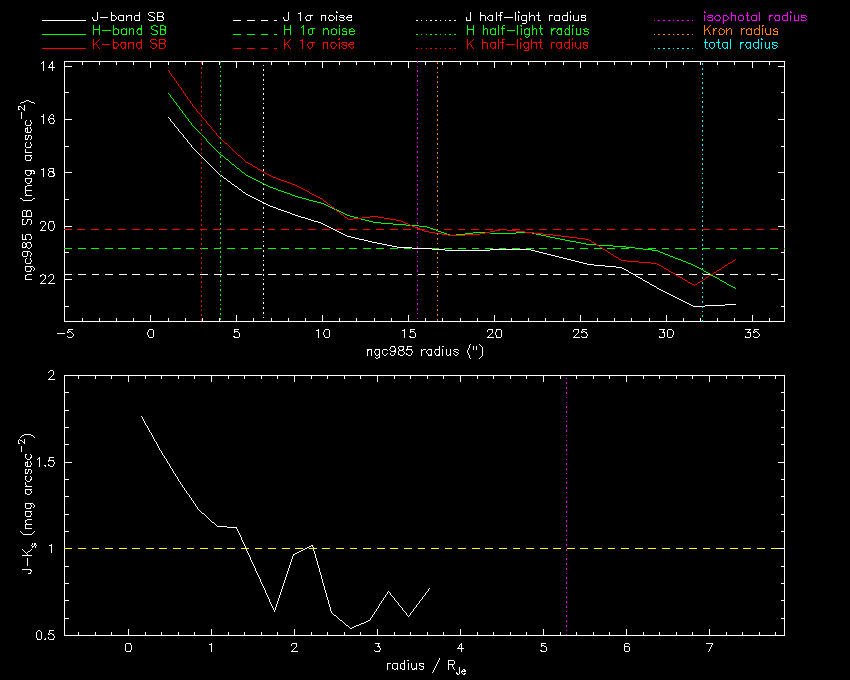Click the yellow dashed horizontal line in lower plot
Image resolution: width=850 pixels, height=680 pixels.
click(650, 548)
